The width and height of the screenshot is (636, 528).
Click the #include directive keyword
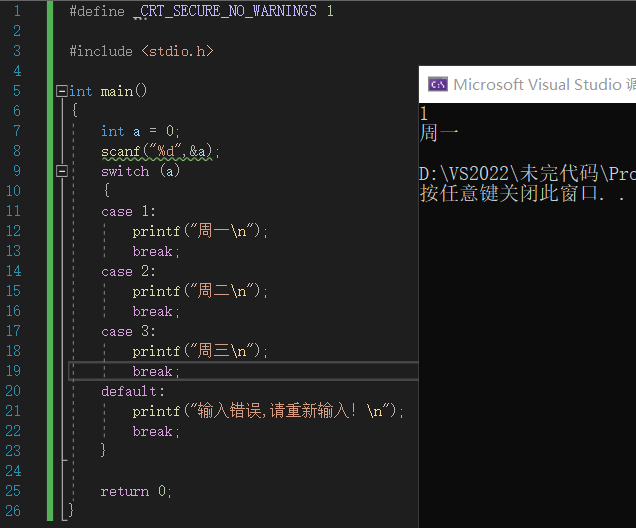click(x=101, y=51)
